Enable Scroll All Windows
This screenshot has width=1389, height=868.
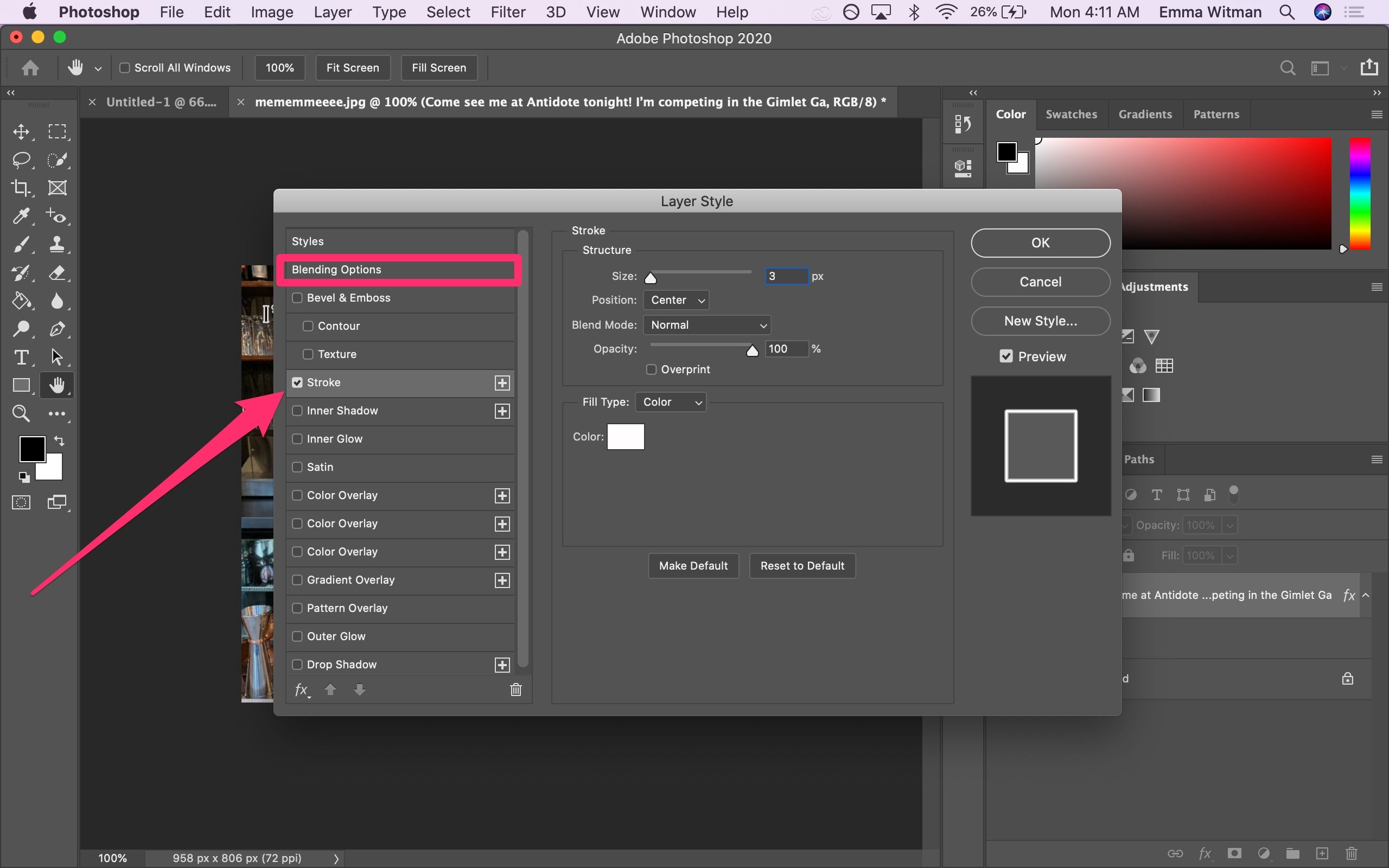(x=125, y=68)
